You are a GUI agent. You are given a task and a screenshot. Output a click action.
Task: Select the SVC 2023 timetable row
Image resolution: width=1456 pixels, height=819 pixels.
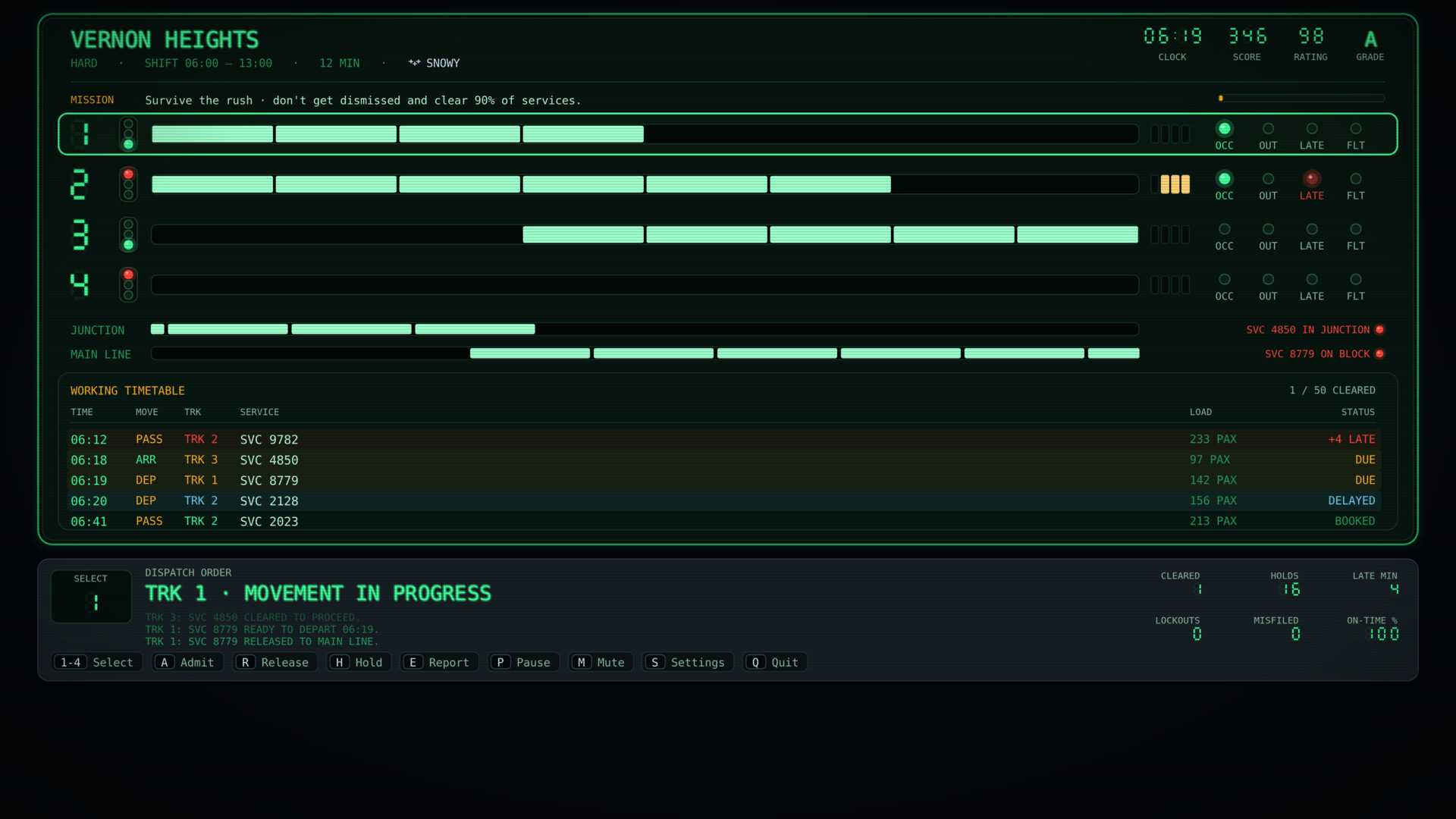(725, 522)
